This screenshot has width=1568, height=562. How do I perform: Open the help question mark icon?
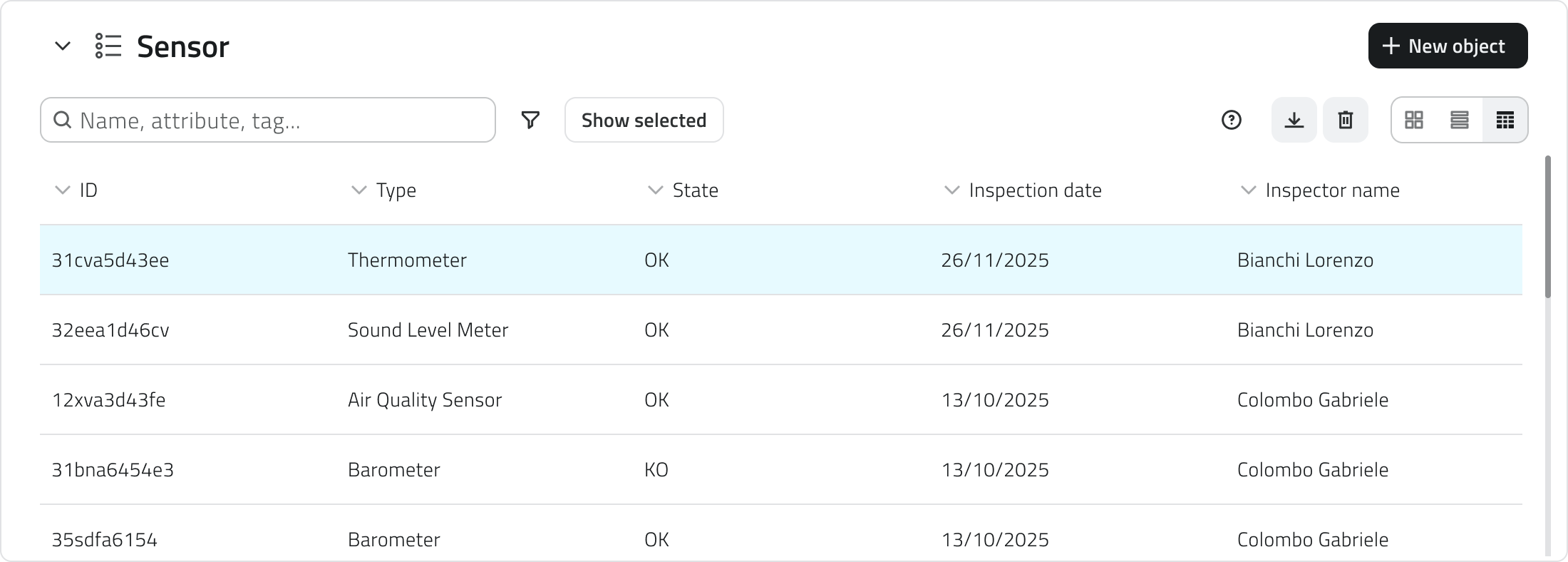(1231, 120)
